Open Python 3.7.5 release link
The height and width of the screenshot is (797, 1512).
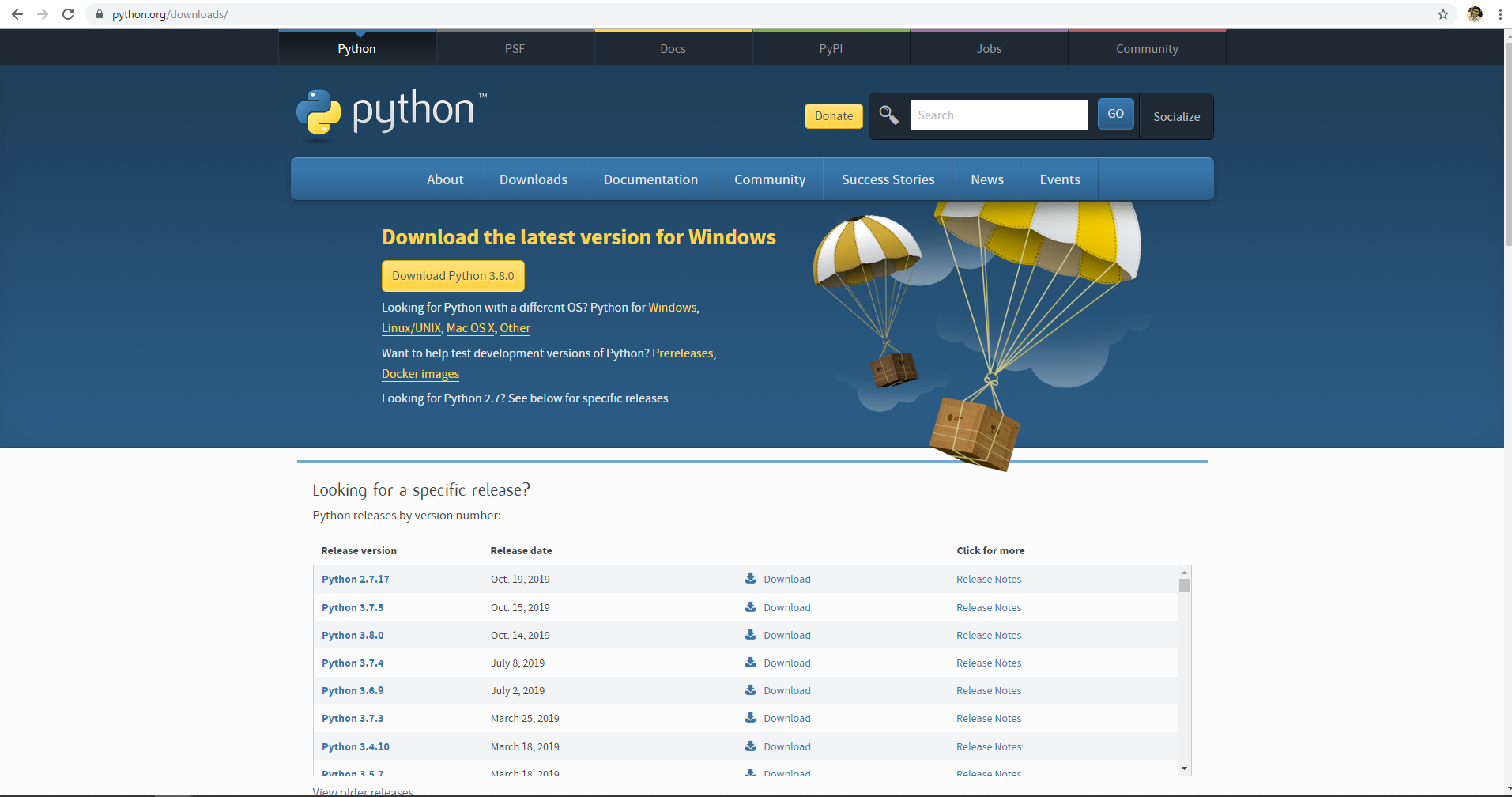353,607
